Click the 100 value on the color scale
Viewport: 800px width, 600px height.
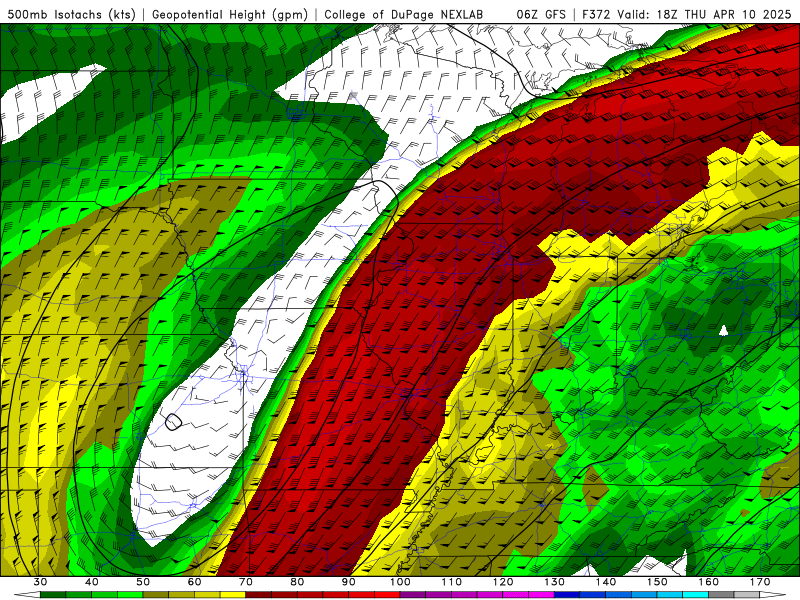tap(400, 582)
